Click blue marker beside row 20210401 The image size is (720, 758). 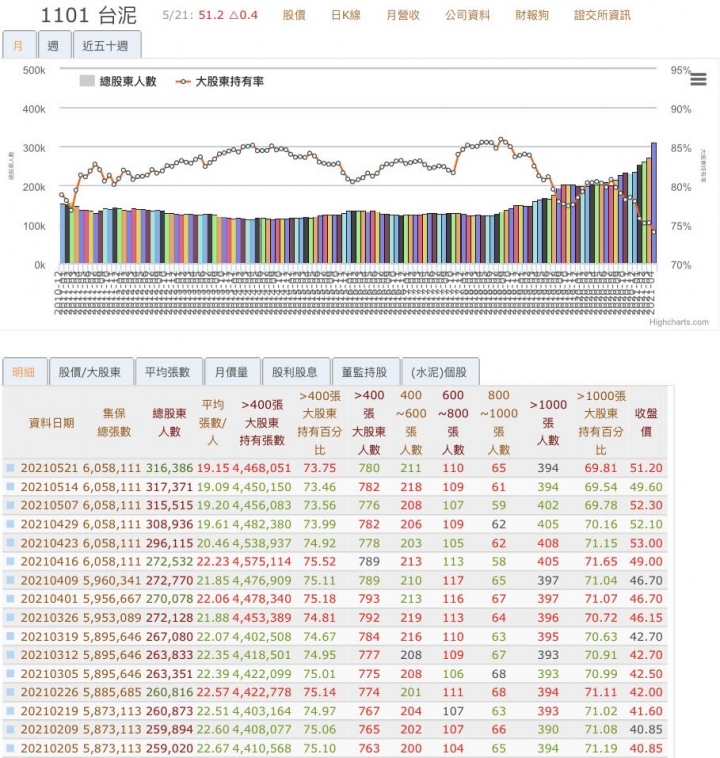pyautogui.click(x=10, y=598)
